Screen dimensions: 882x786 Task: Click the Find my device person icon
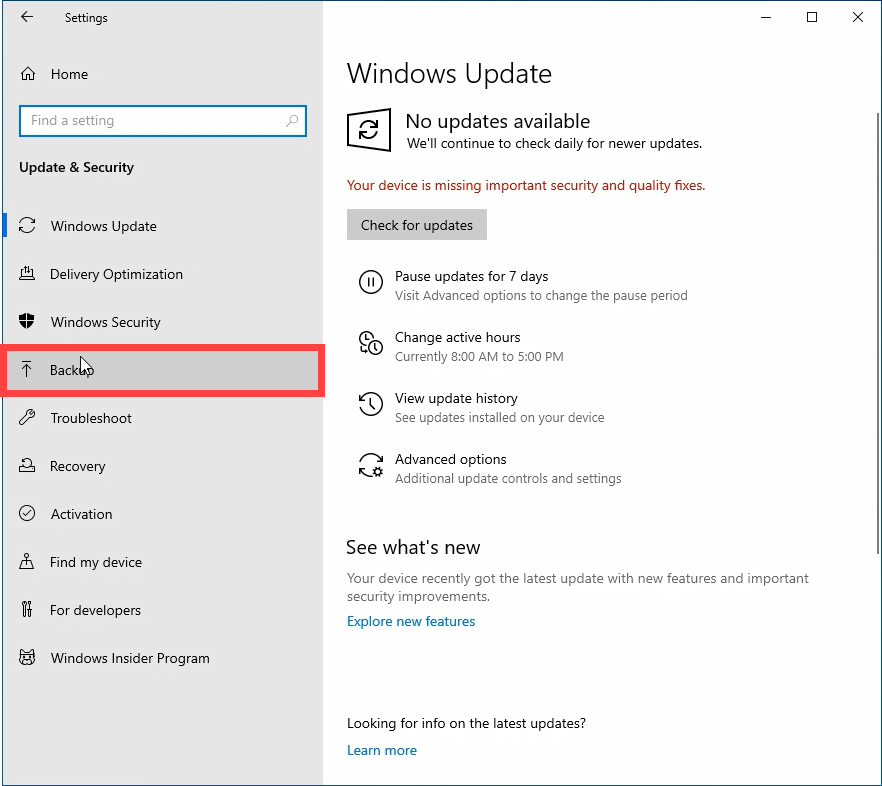26,562
